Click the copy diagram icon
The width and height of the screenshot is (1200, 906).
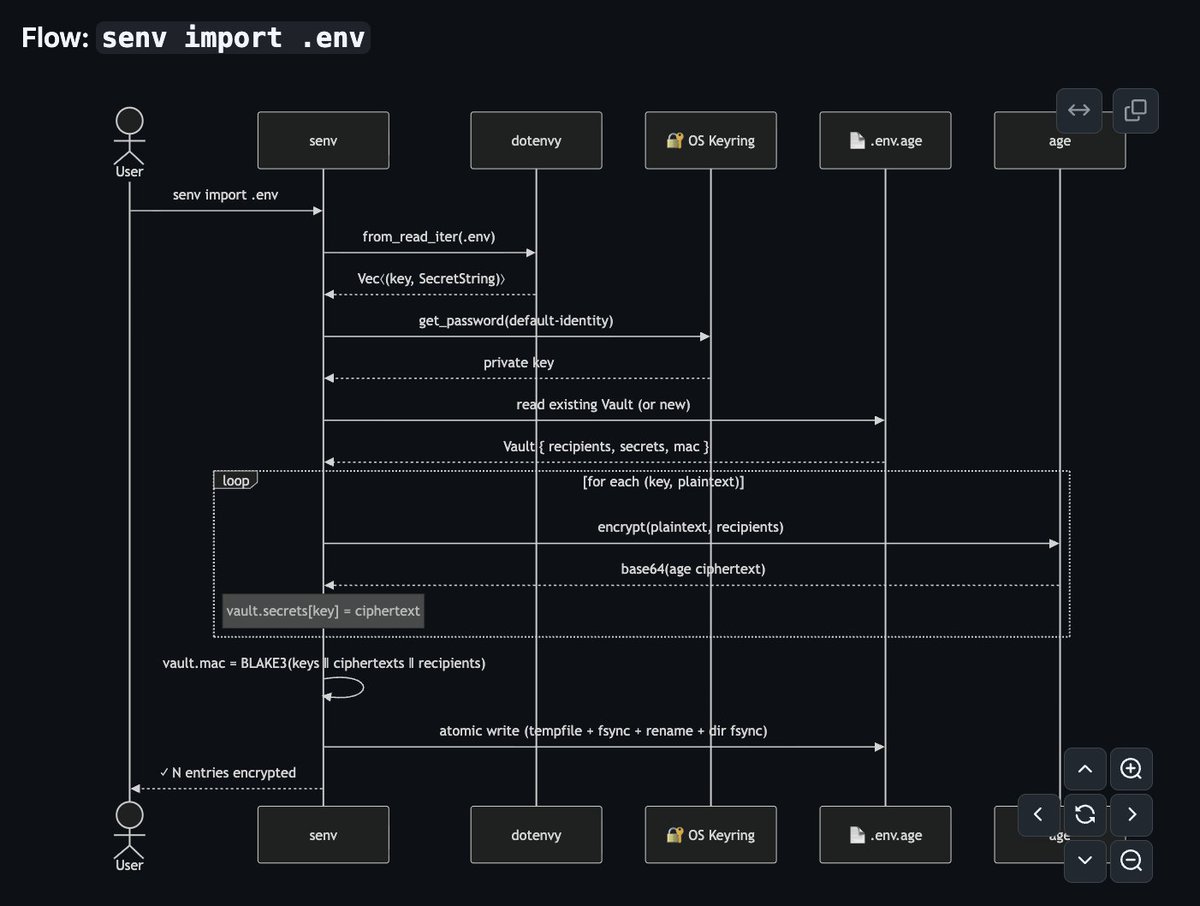coord(1136,111)
